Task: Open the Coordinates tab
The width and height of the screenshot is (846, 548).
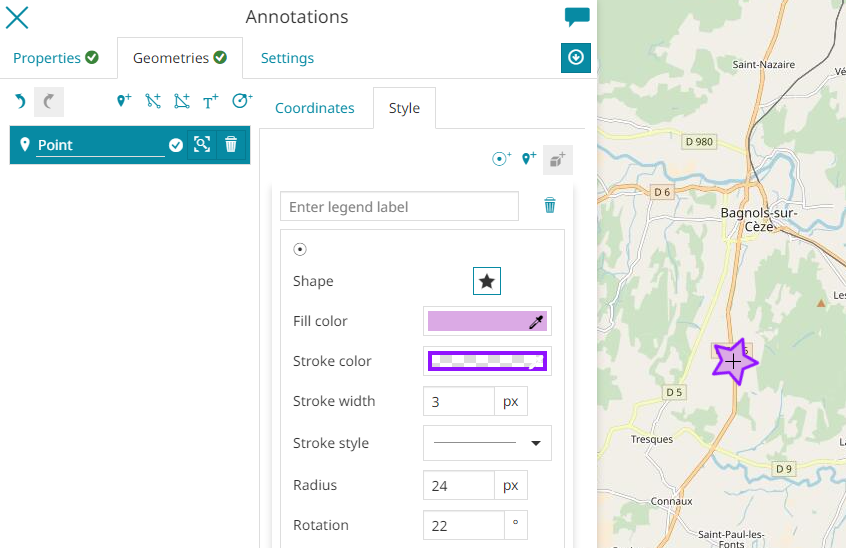Action: [314, 108]
